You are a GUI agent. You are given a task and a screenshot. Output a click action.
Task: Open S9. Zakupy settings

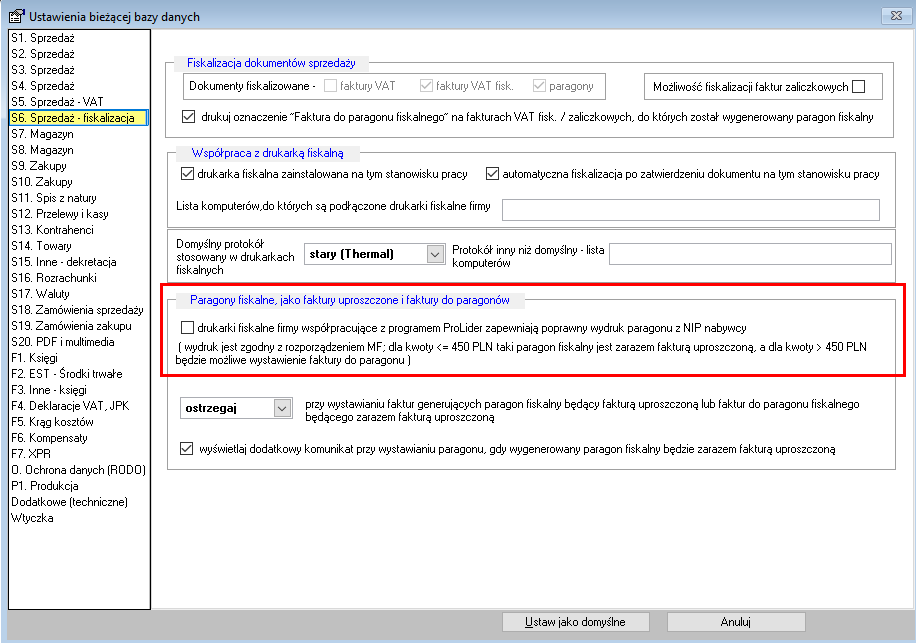[x=79, y=166]
